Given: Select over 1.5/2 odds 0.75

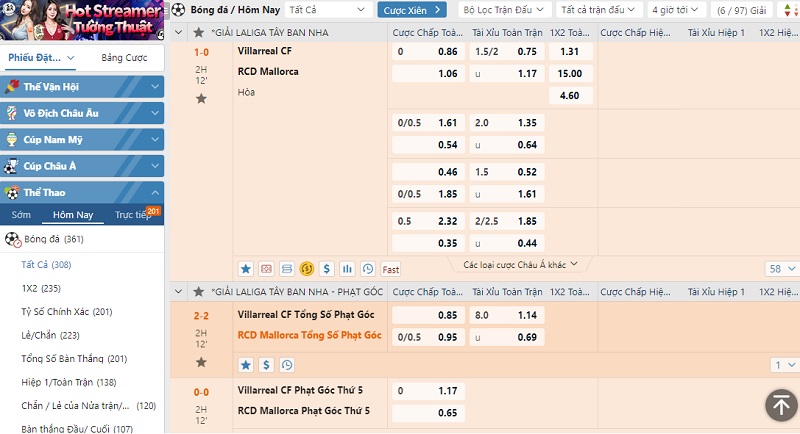Looking at the screenshot, I should click(x=507, y=52).
